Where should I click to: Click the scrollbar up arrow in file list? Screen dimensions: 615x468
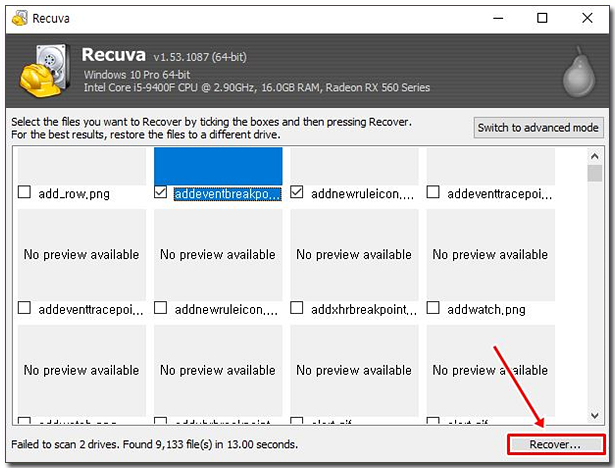click(595, 156)
